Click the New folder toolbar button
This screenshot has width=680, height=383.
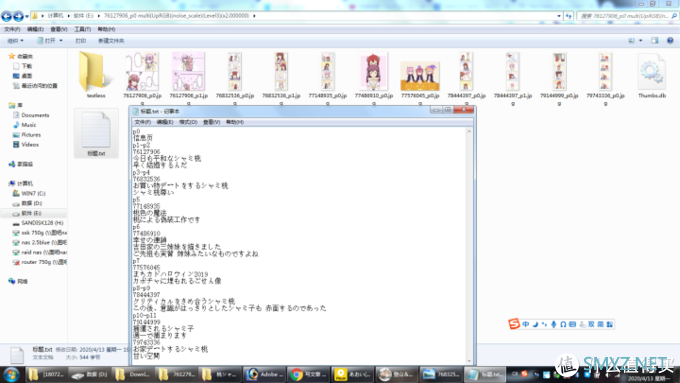pos(111,41)
